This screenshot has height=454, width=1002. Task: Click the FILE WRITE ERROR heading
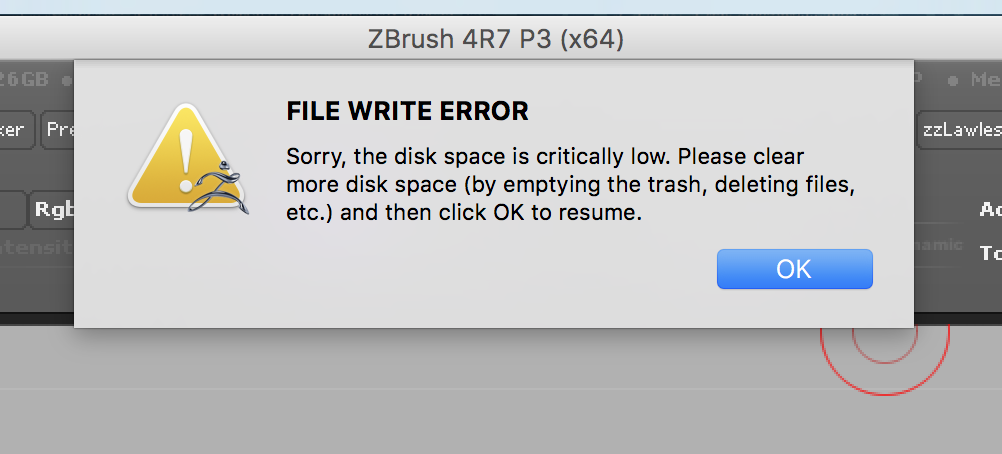click(407, 111)
